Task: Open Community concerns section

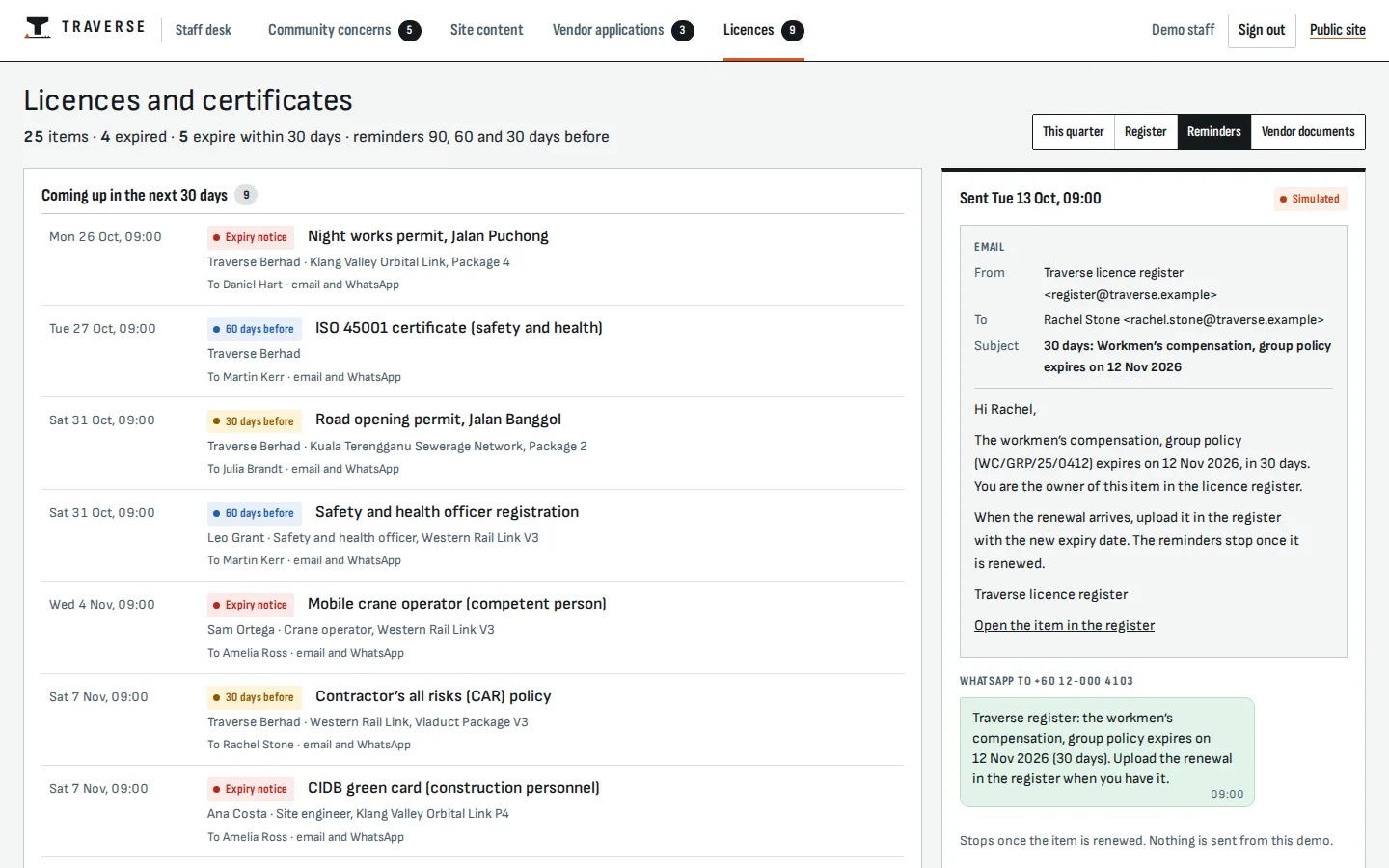Action: click(344, 30)
